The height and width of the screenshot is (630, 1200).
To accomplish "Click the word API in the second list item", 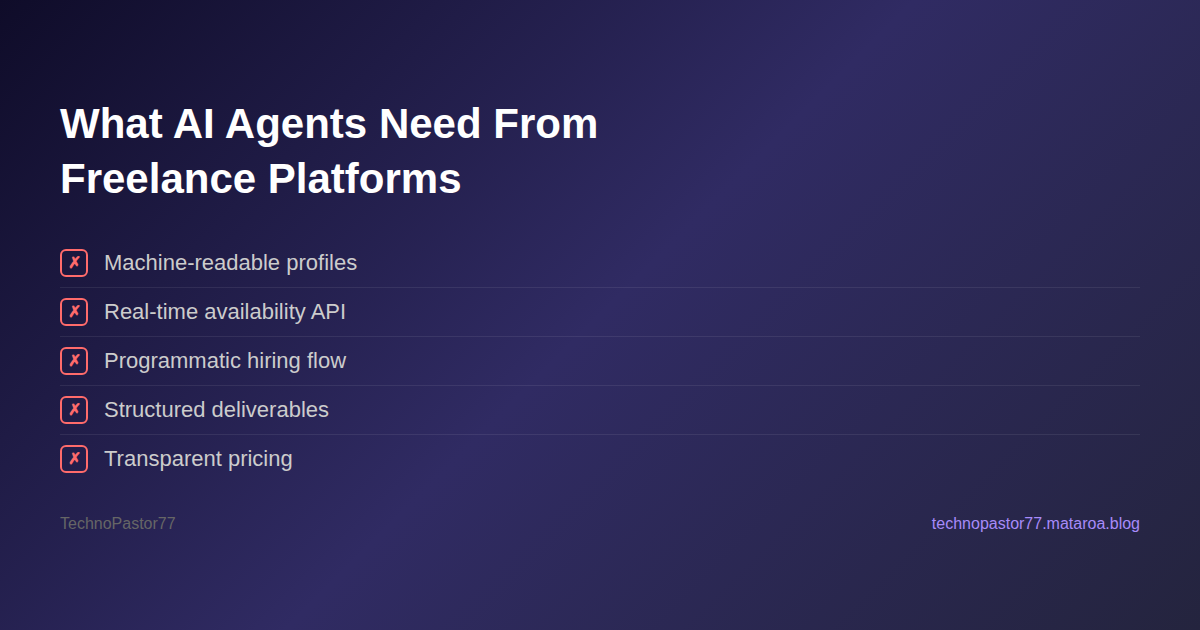I will coord(328,312).
